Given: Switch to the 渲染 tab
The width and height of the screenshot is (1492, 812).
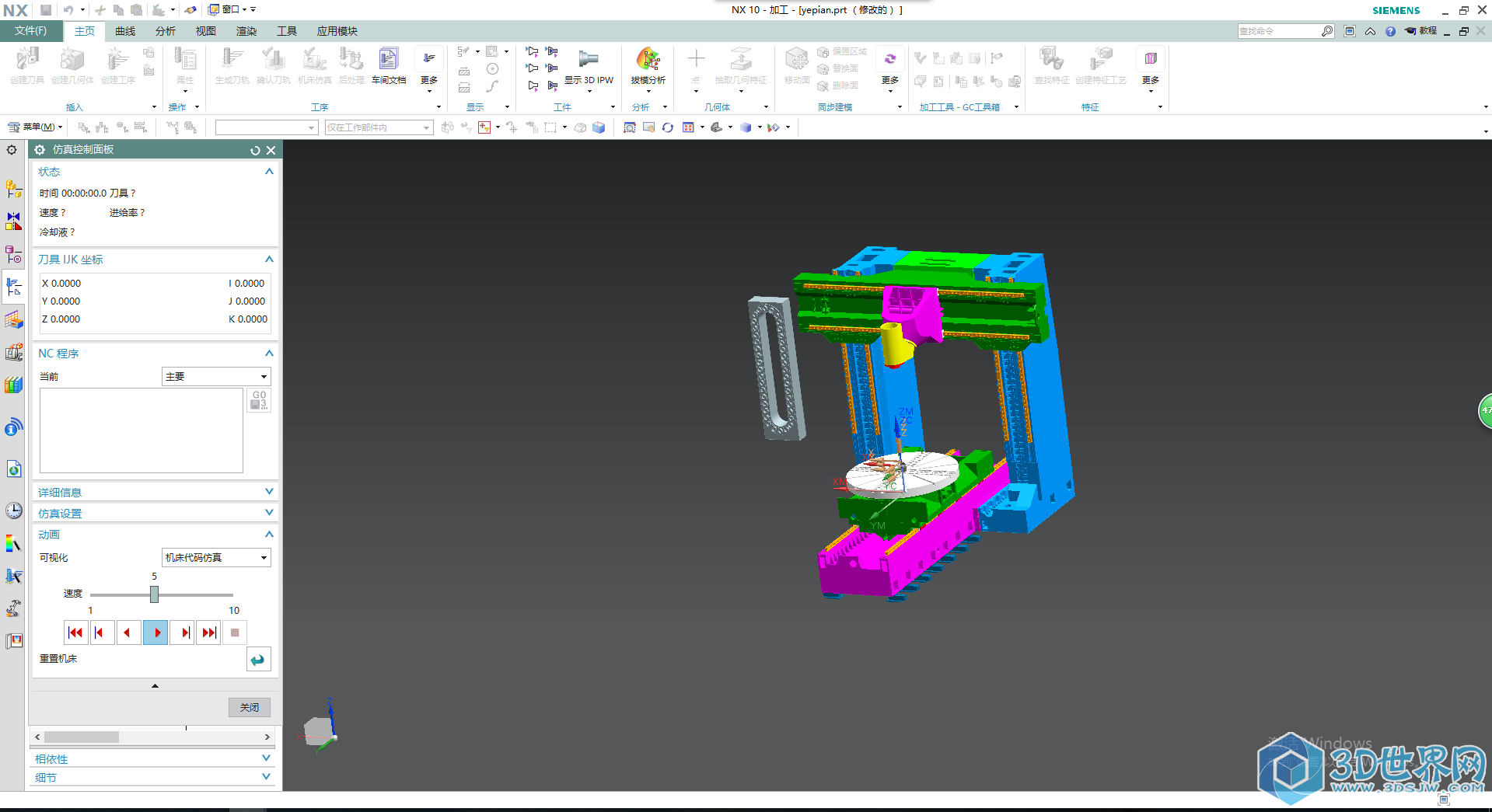Looking at the screenshot, I should (x=246, y=31).
